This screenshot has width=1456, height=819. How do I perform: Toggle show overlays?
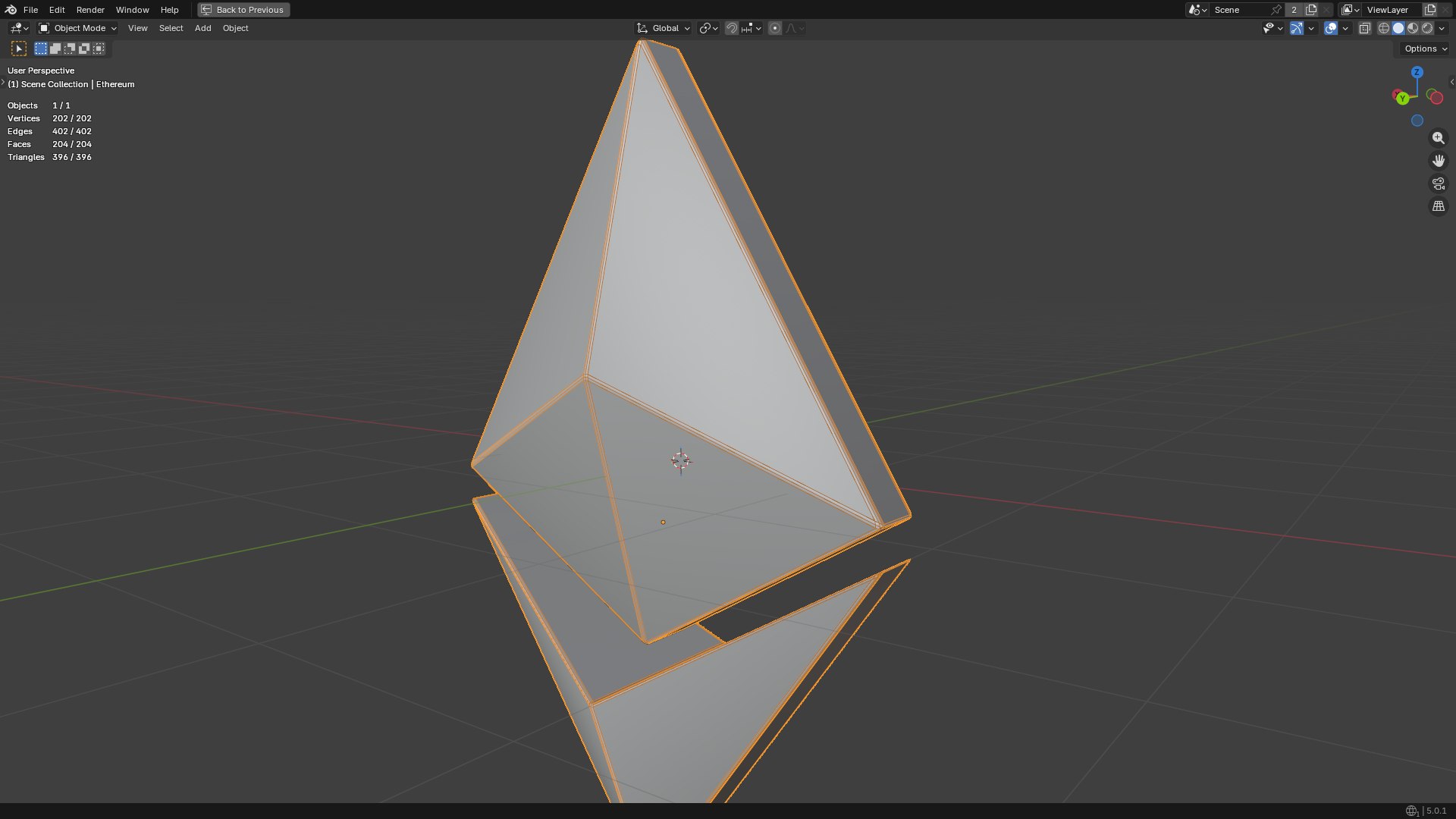(x=1331, y=28)
